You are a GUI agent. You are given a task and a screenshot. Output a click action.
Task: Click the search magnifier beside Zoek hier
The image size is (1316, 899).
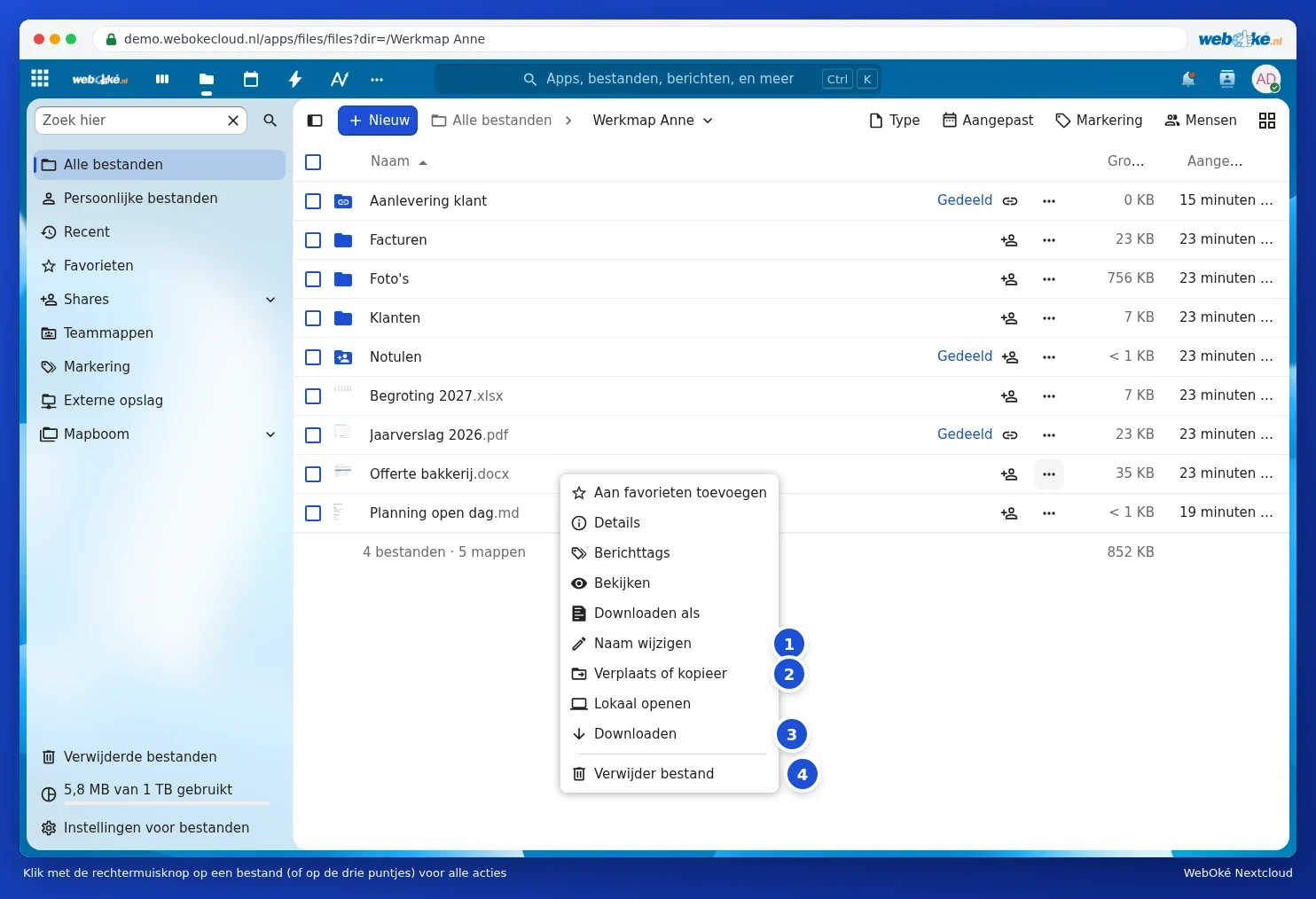pyautogui.click(x=270, y=121)
